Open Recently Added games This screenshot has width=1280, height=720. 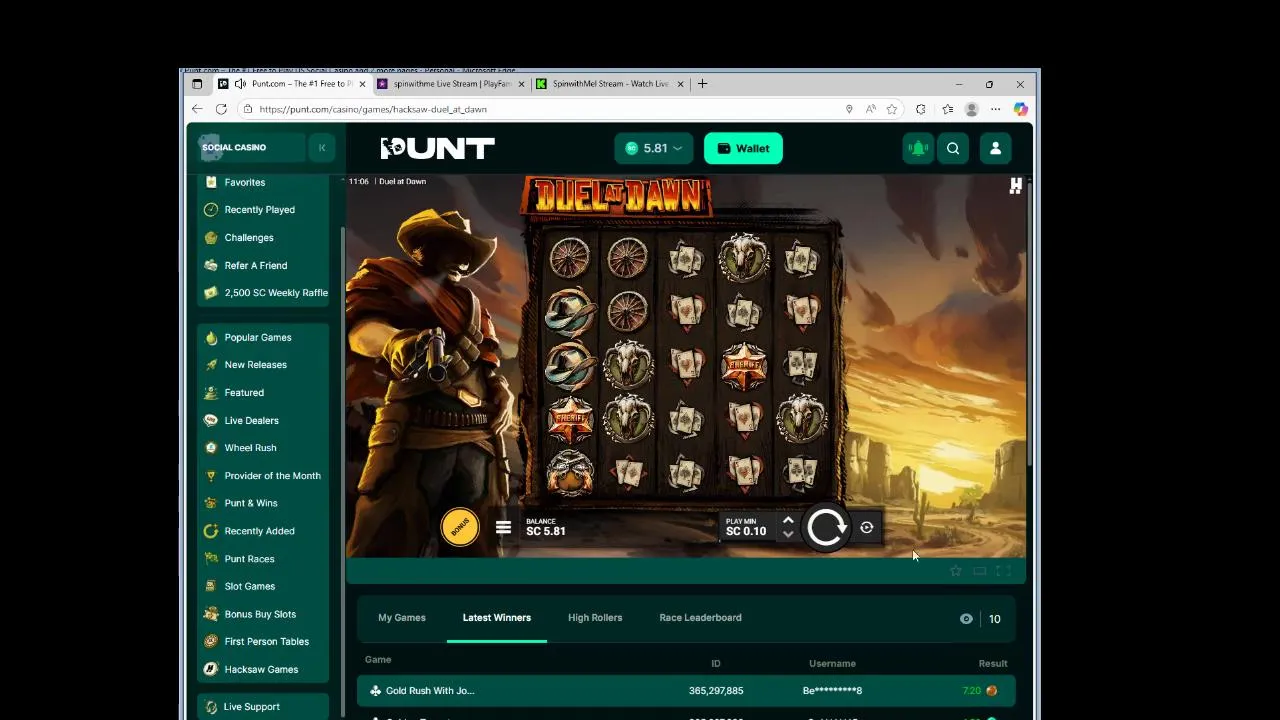[259, 531]
